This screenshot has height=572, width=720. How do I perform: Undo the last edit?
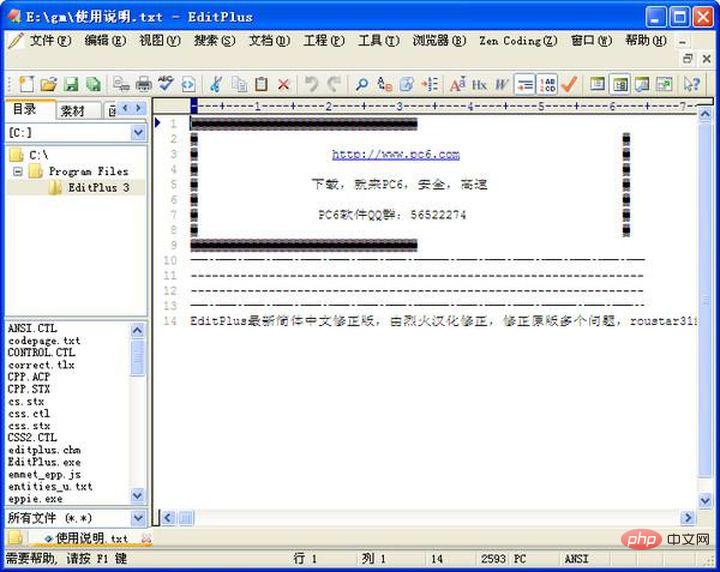(x=311, y=84)
